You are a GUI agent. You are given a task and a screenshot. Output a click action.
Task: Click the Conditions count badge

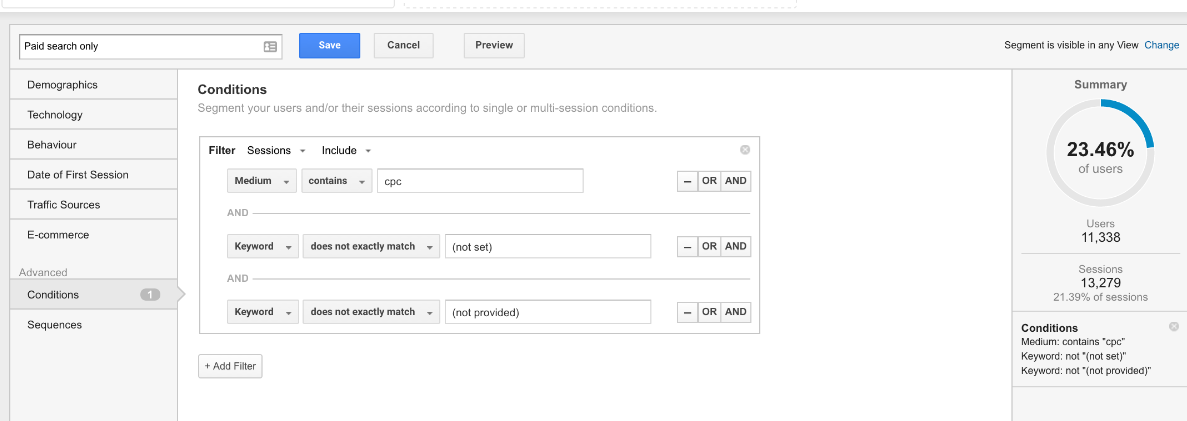[150, 295]
